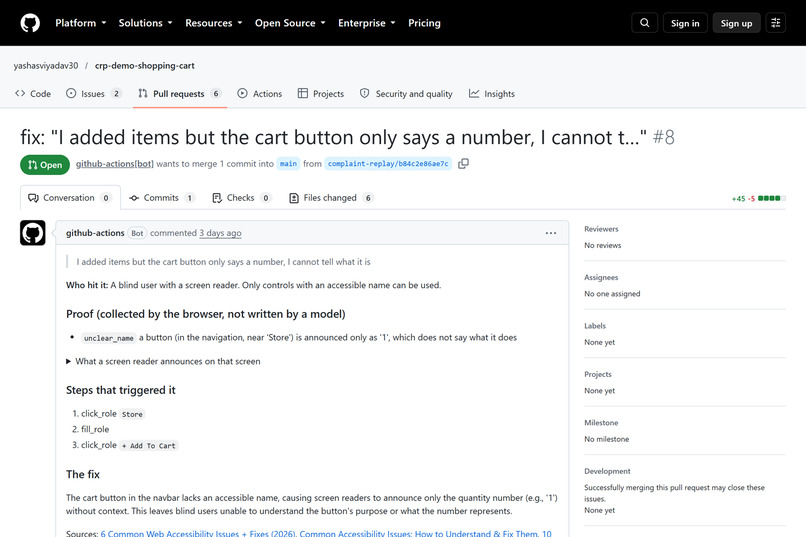The height and width of the screenshot is (537, 806).
Task: Open the appearance settings sliders icon
Action: pos(776,23)
